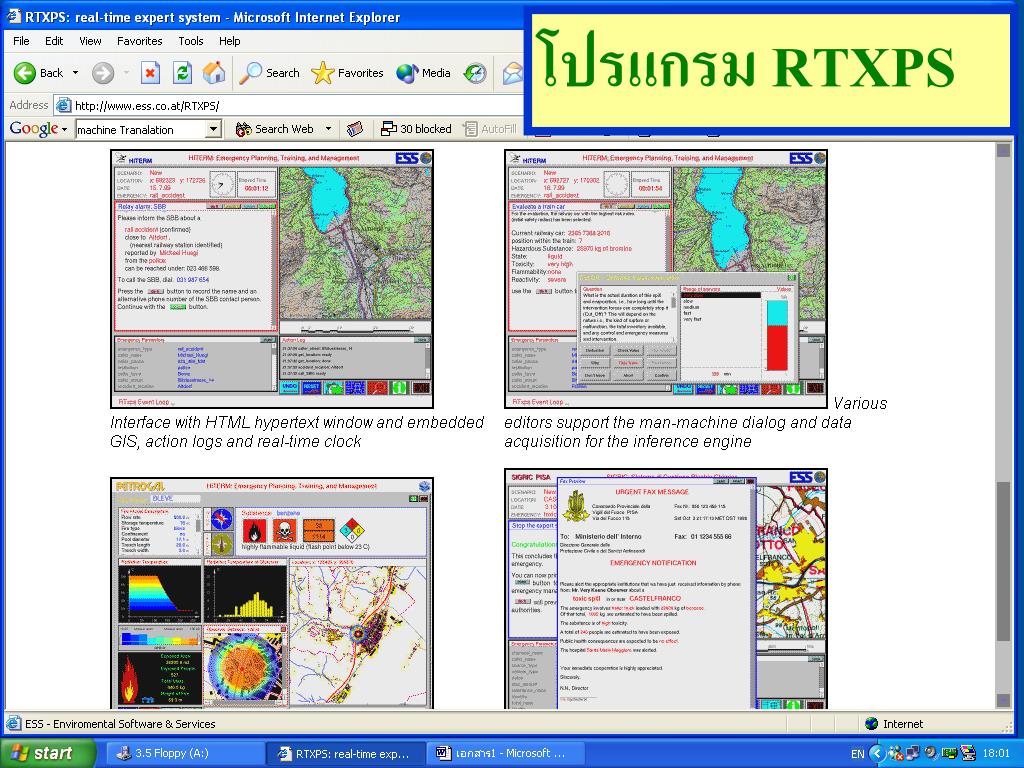
Task: Click the AutoFill button
Action: click(490, 129)
